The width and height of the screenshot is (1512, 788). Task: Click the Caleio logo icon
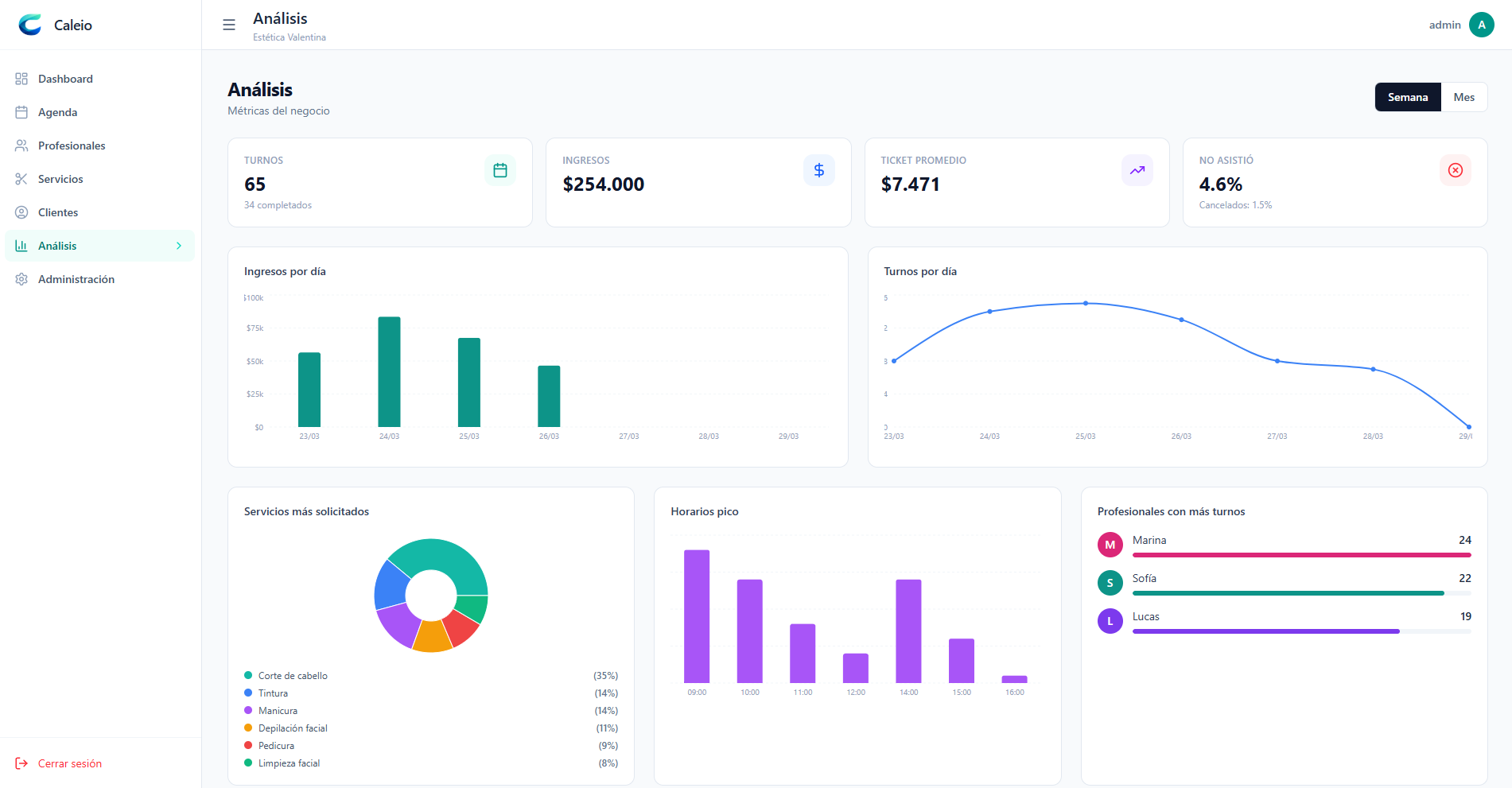(x=30, y=25)
